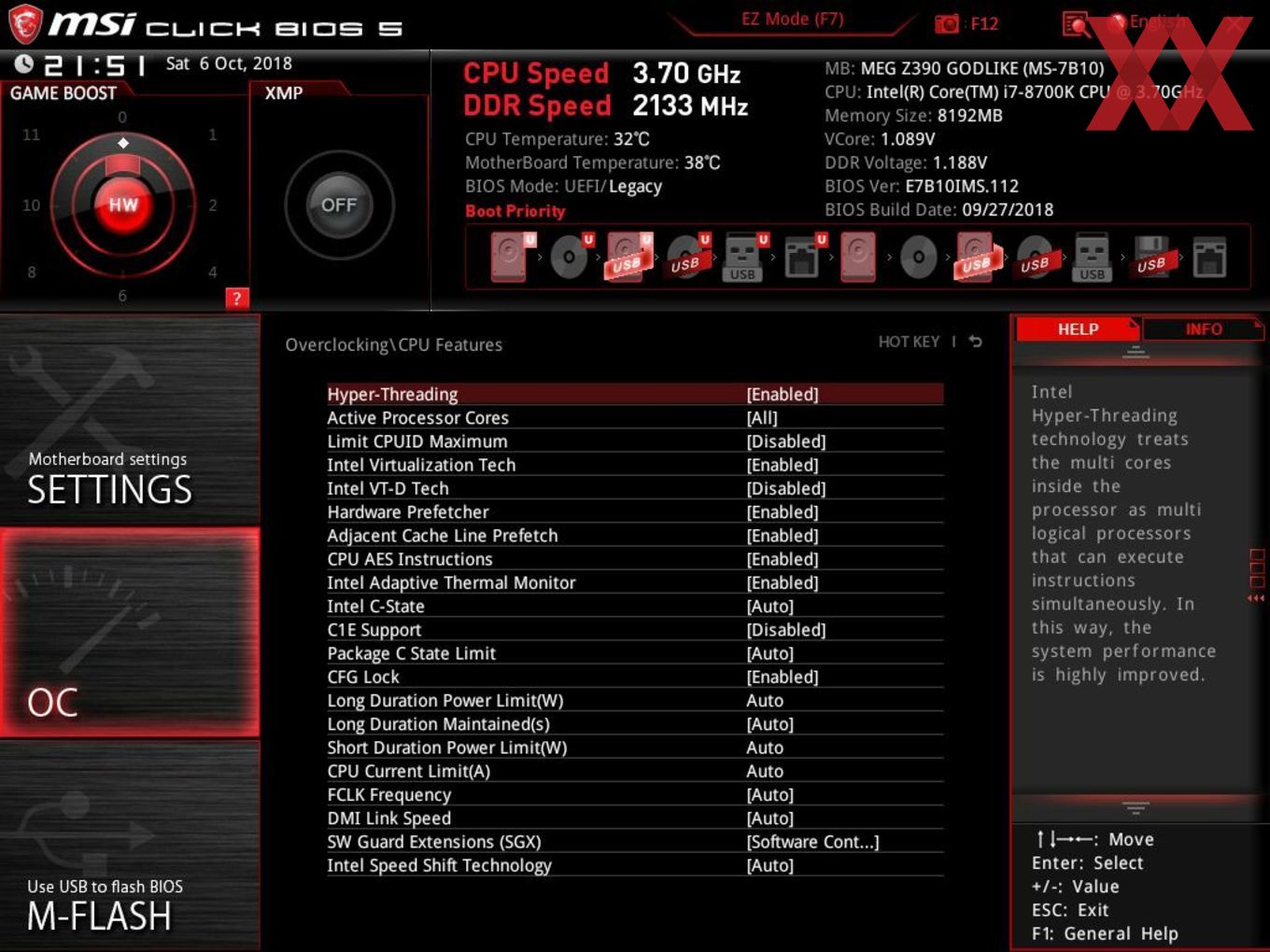Open DMI Link Speed [Auto] options
This screenshot has width=1270, height=952.
[770, 819]
